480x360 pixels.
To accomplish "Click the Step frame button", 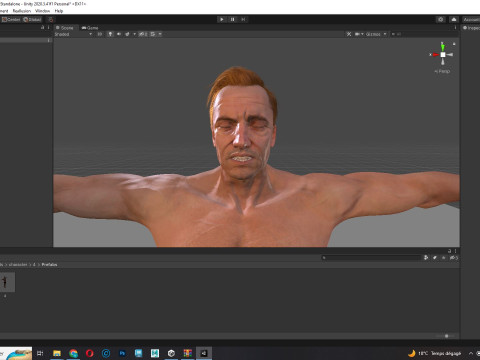I will [243, 20].
